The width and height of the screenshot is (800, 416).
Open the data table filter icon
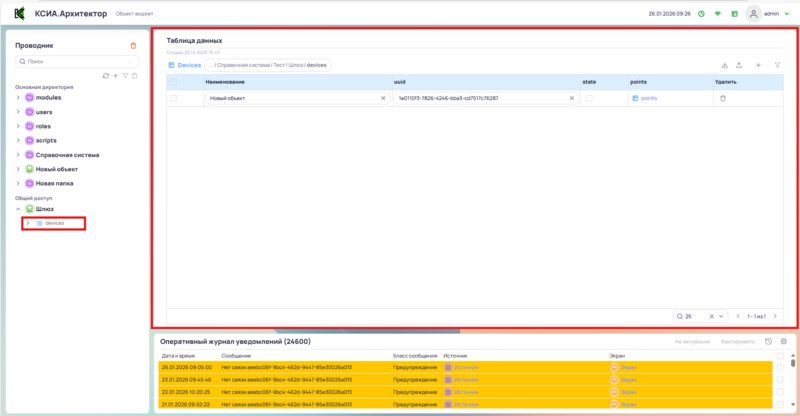tap(777, 65)
